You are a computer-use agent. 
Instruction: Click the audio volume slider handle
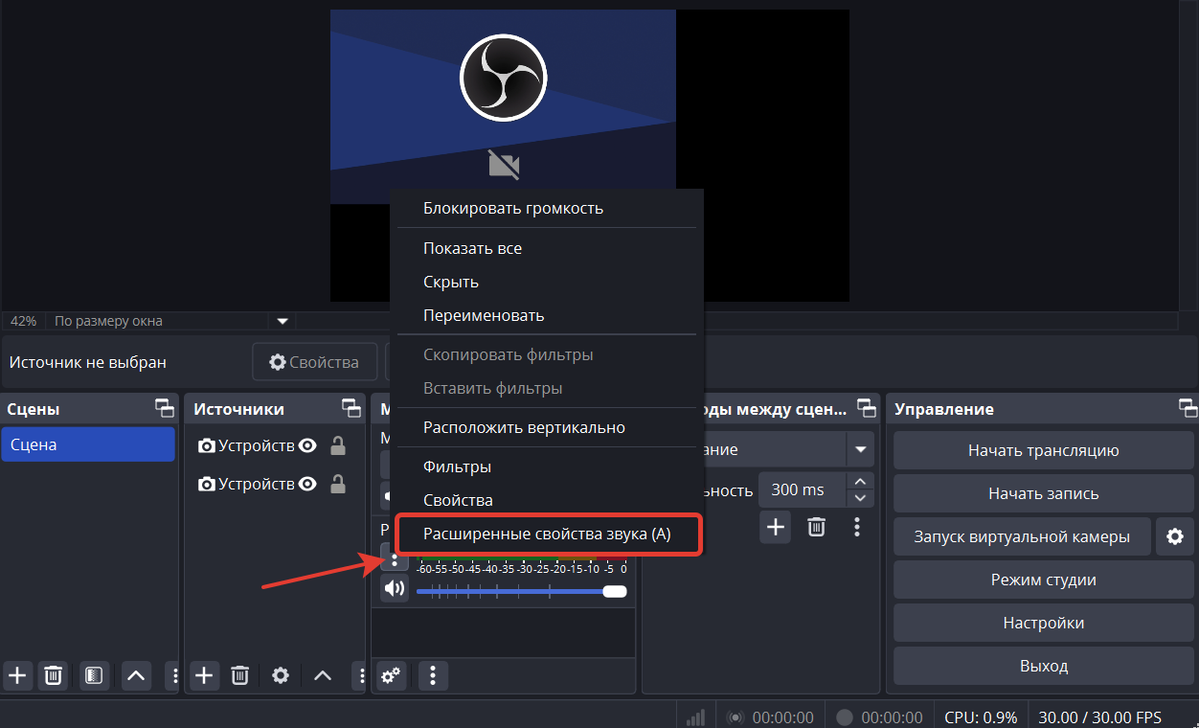[x=614, y=592]
